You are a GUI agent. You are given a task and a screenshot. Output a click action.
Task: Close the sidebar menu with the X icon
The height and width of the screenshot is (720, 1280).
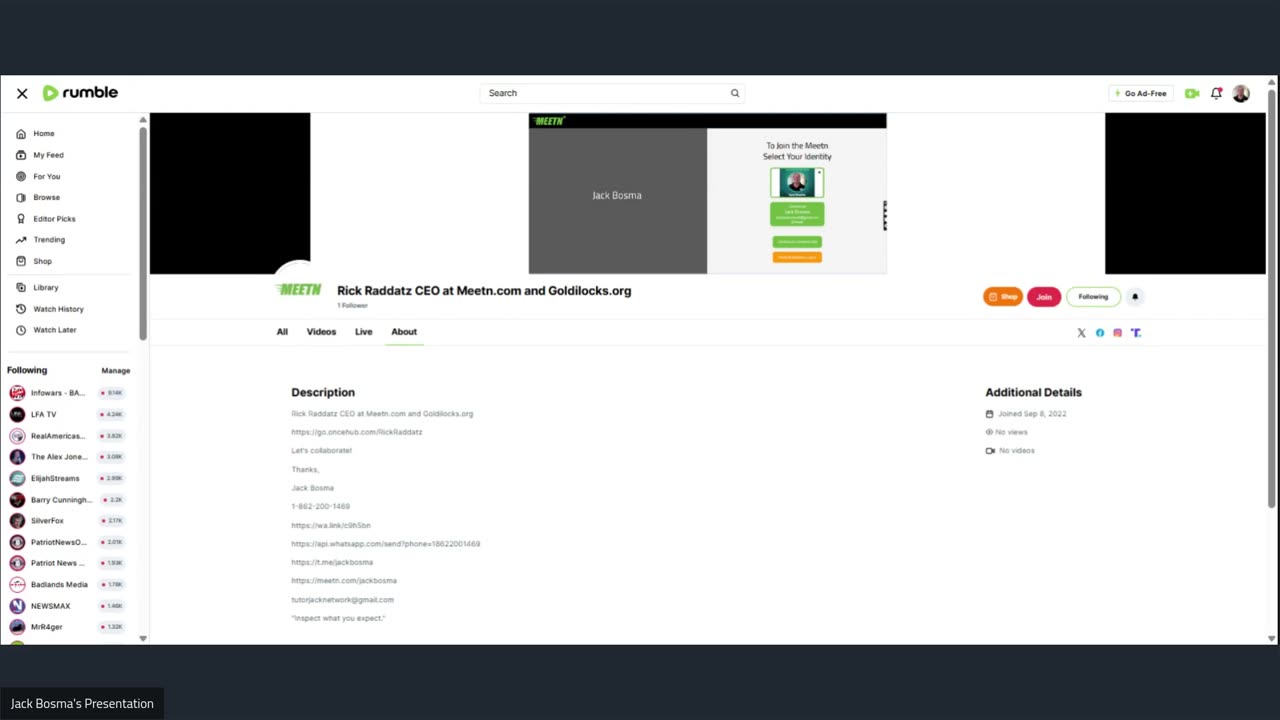22,93
